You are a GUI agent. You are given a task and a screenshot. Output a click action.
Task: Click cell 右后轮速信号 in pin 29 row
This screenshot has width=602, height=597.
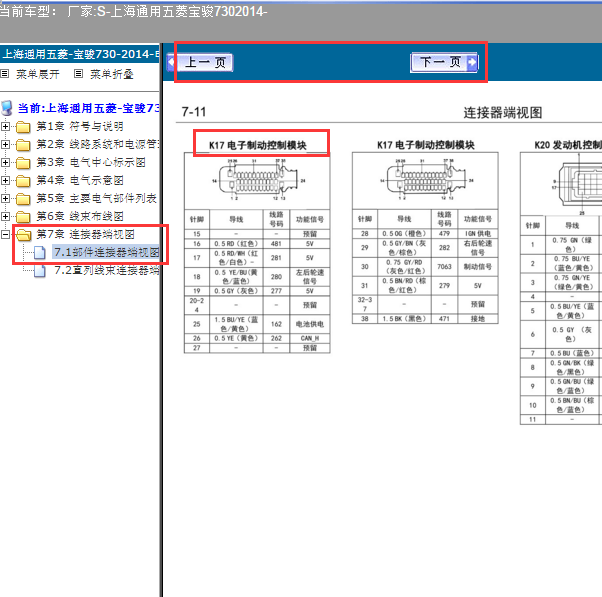[478, 248]
